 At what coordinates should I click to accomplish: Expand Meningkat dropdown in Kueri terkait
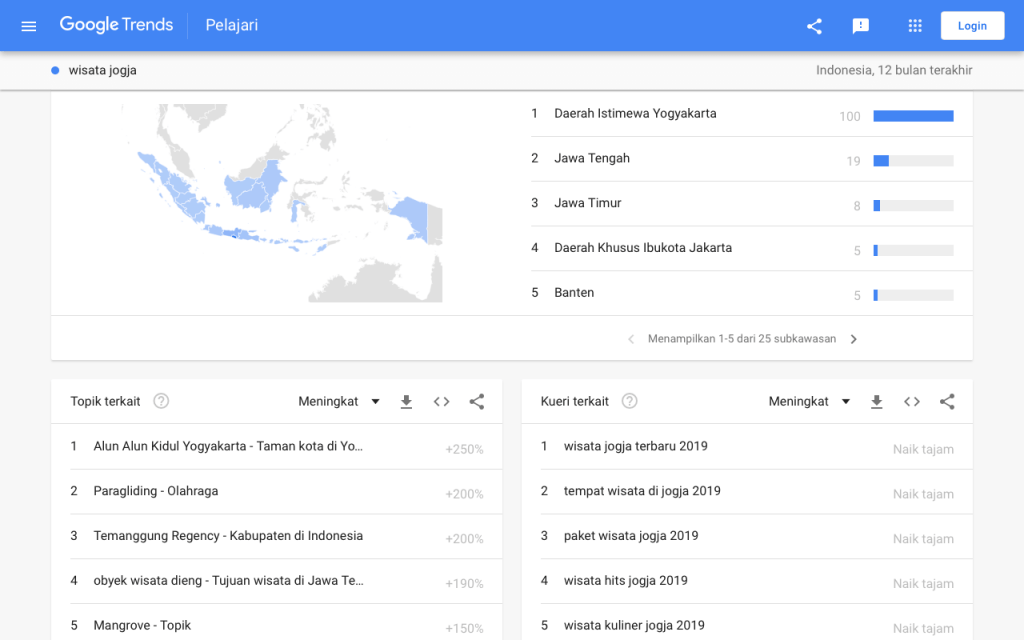[809, 402]
